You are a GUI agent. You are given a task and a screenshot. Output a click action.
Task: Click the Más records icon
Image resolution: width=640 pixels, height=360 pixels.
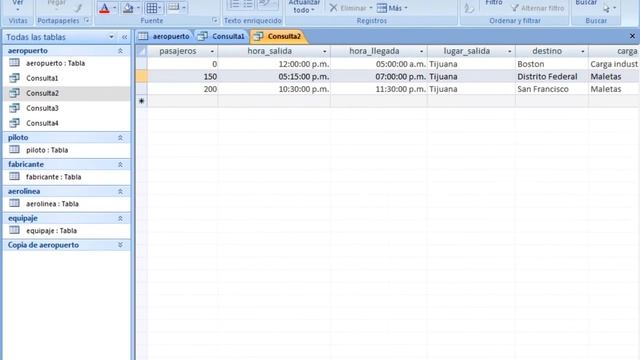(x=382, y=8)
